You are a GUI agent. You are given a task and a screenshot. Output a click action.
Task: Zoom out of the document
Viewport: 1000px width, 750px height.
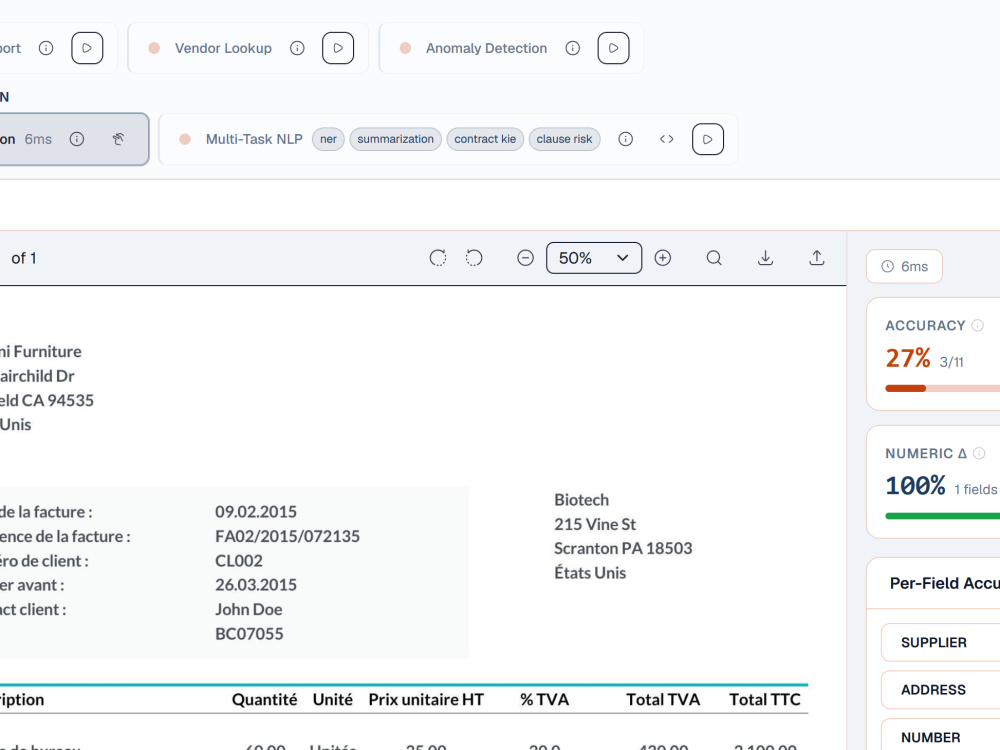coord(526,258)
